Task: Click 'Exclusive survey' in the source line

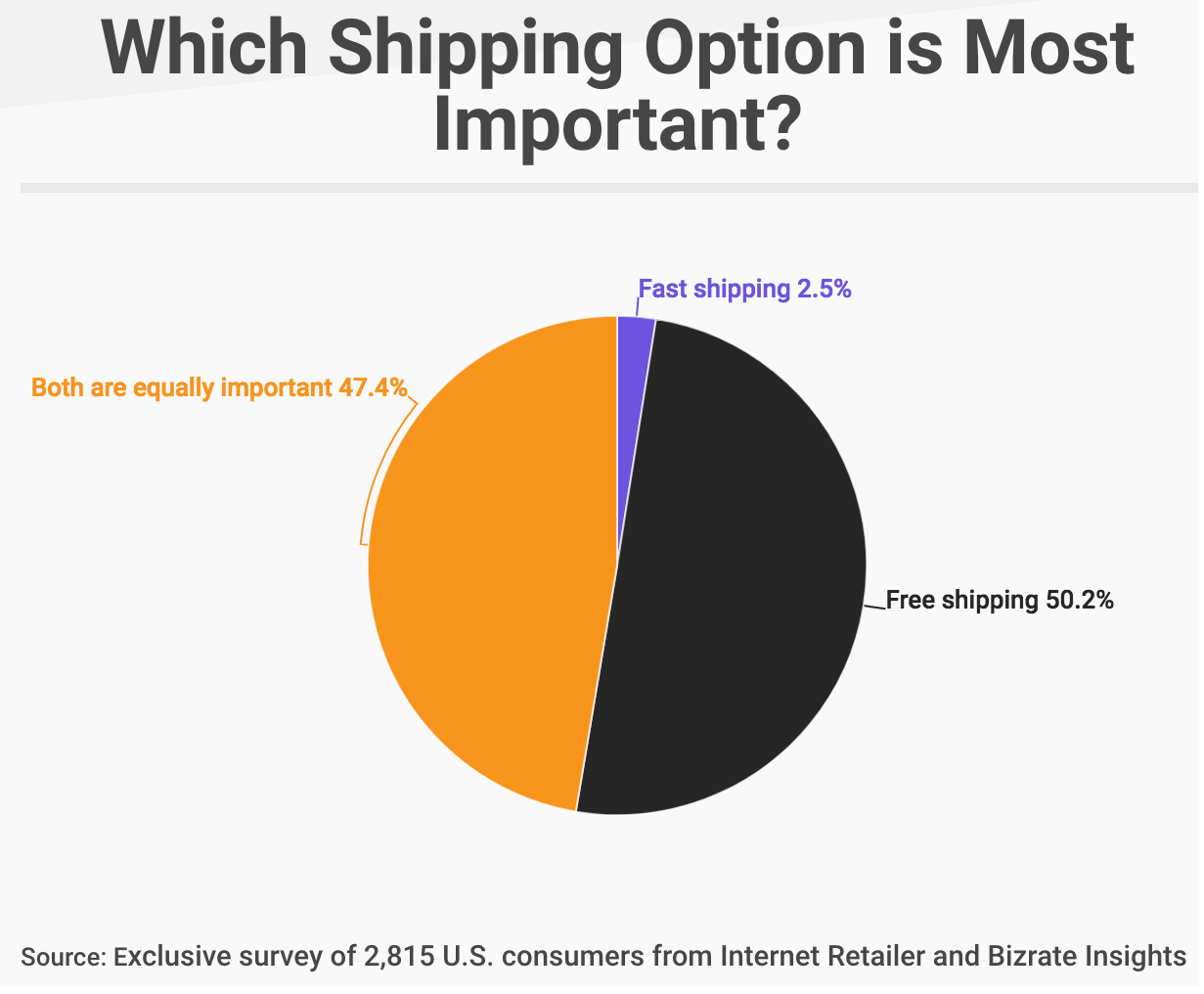Action: (216, 955)
